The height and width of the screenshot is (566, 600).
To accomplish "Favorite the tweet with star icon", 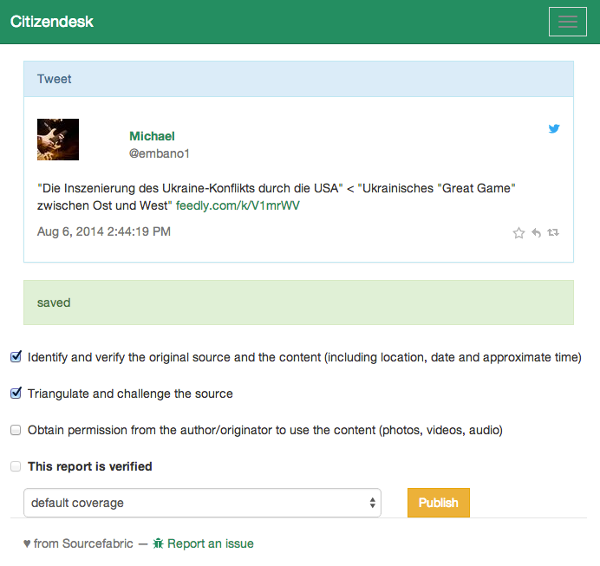I will [518, 233].
